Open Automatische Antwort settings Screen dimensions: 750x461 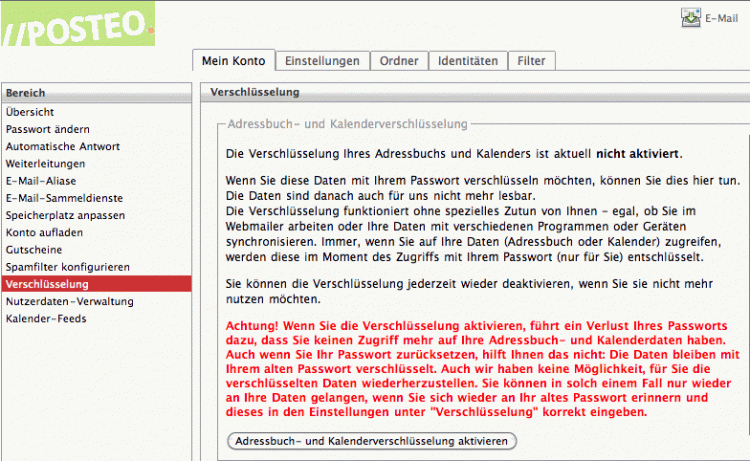(x=63, y=146)
